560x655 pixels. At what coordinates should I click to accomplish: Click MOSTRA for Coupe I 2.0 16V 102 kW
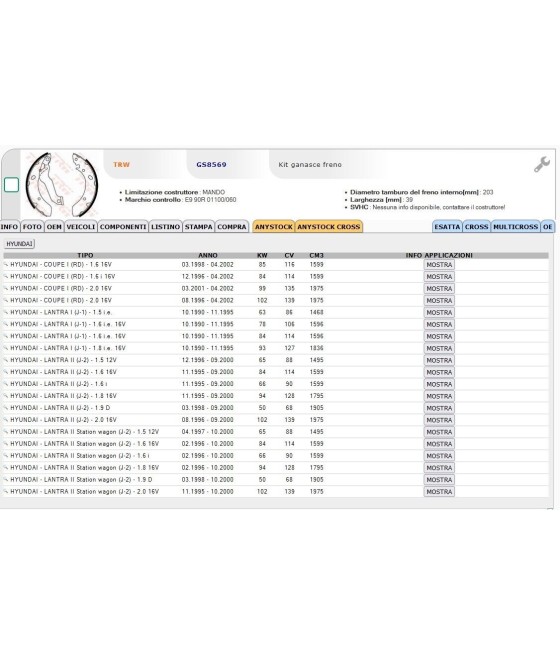point(439,300)
